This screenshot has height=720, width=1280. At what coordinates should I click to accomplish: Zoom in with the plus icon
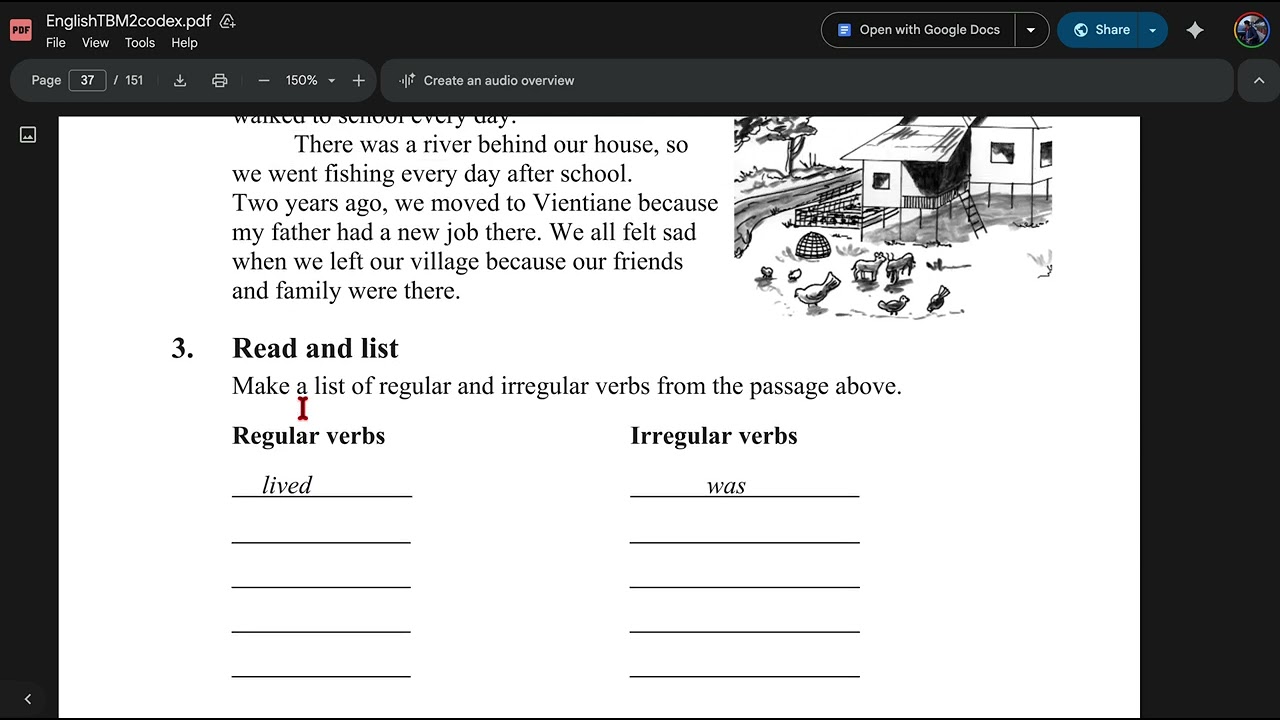(359, 80)
